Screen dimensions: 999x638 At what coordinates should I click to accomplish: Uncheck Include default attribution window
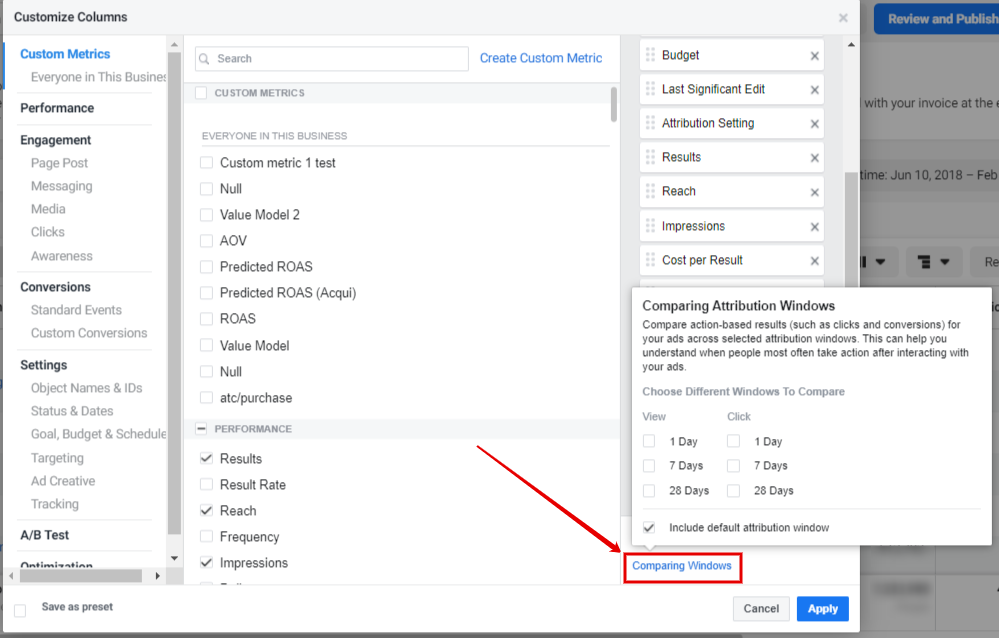649,528
